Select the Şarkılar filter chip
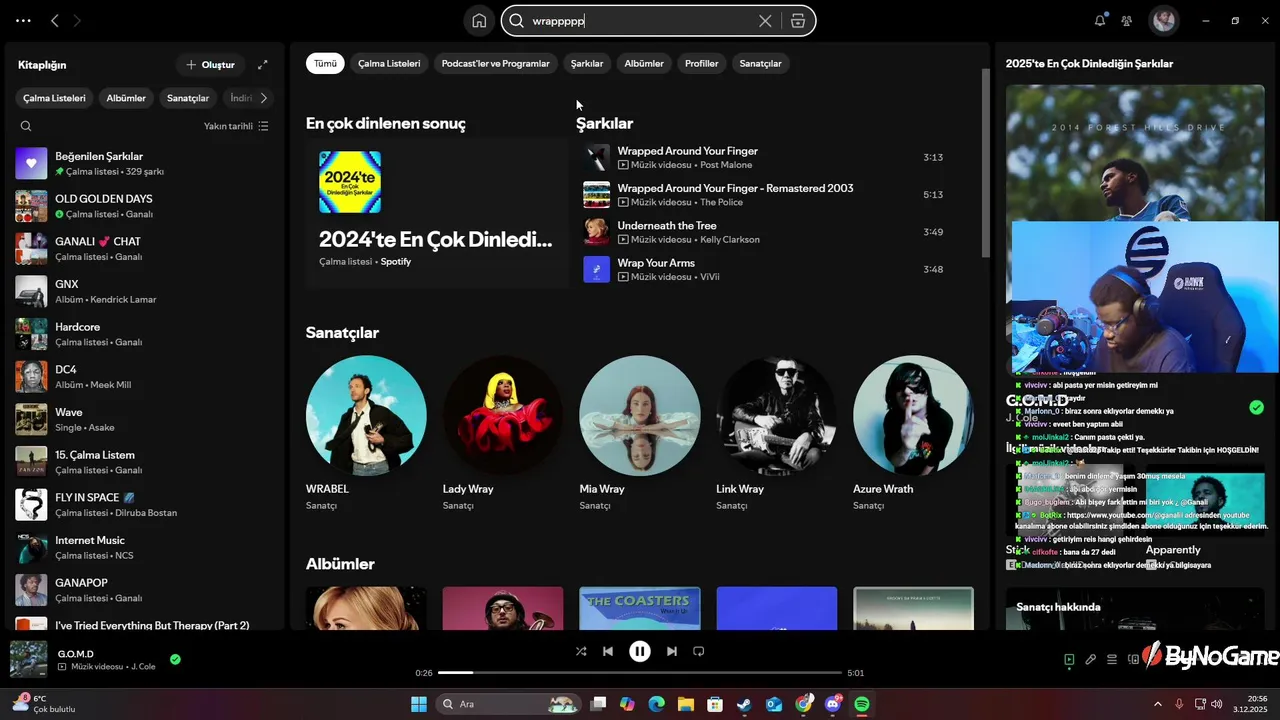The height and width of the screenshot is (720, 1280). [x=587, y=63]
